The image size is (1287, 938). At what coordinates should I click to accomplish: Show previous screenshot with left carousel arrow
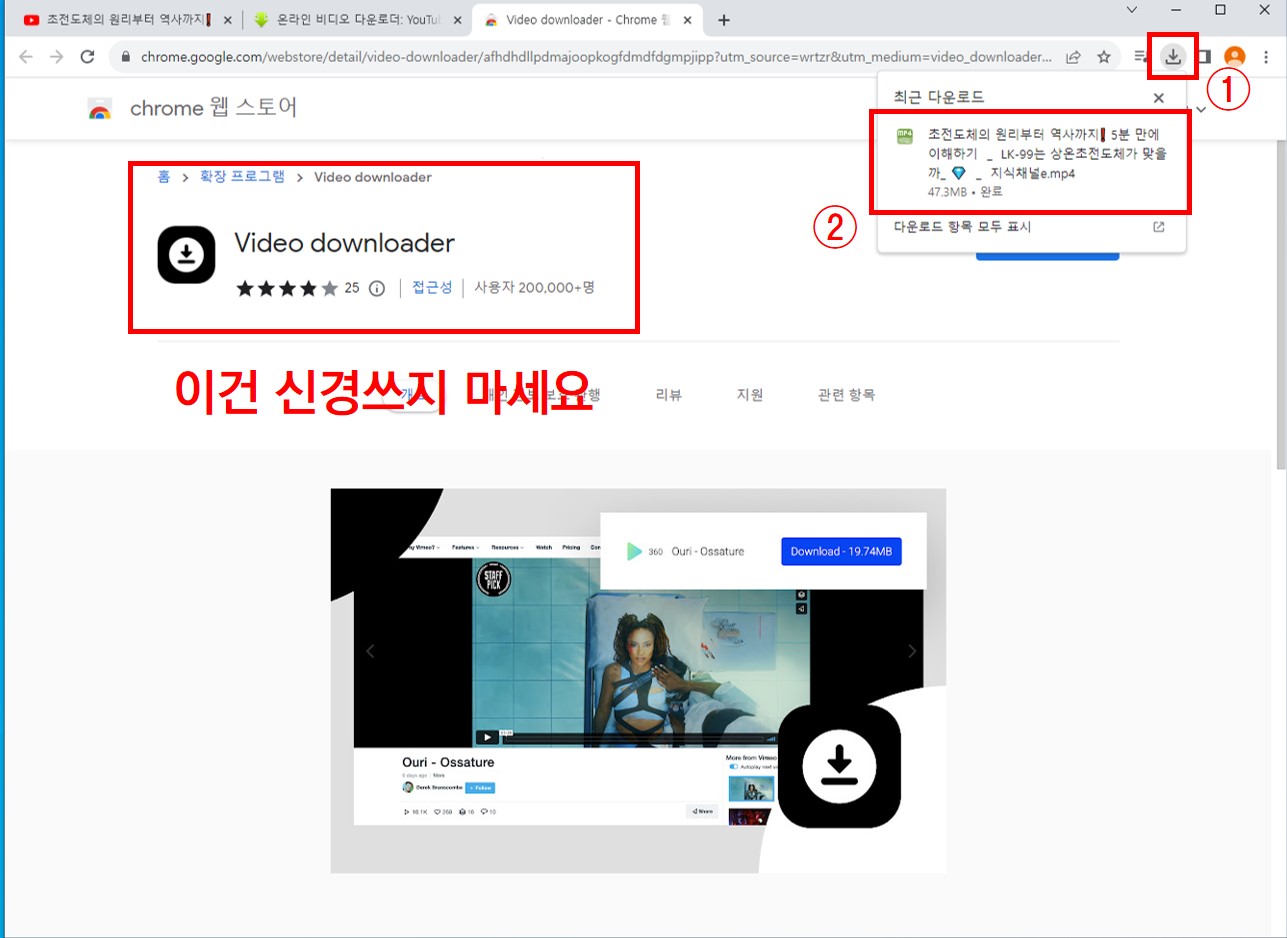[x=370, y=652]
